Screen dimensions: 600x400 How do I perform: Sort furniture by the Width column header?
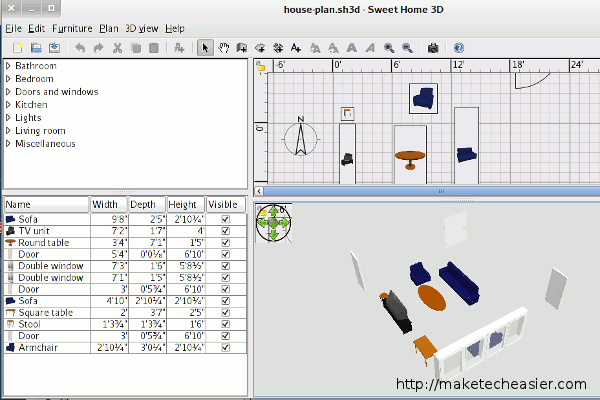(x=109, y=204)
